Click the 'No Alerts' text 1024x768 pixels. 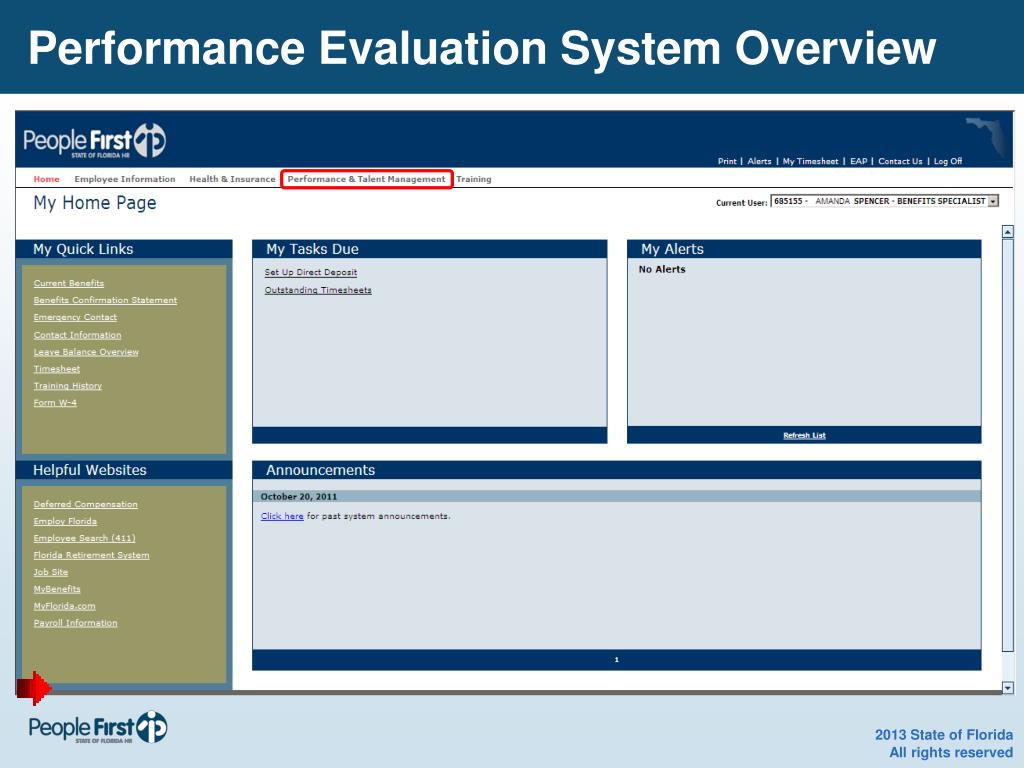[662, 269]
